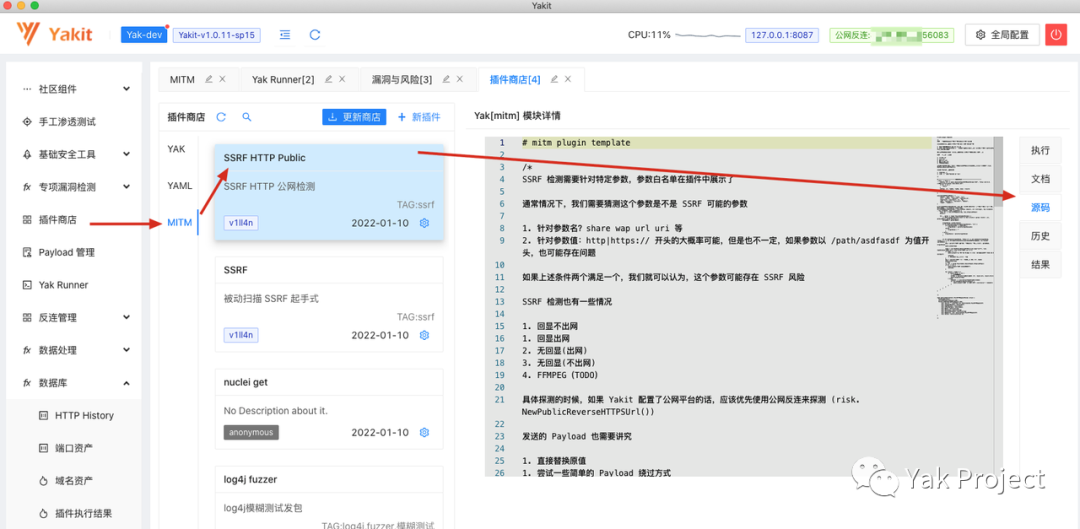The height and width of the screenshot is (529, 1080).
Task: Expand the 数据处理 menu chevron
Action: (126, 350)
